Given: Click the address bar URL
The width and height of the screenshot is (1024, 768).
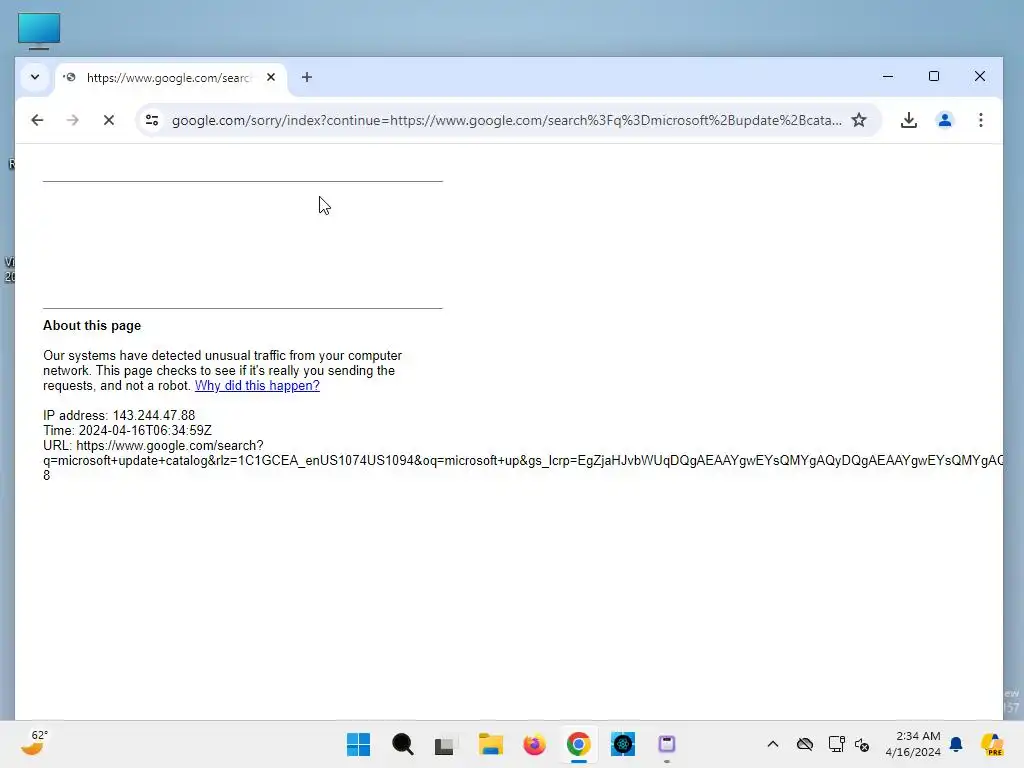Looking at the screenshot, I should 506,120.
